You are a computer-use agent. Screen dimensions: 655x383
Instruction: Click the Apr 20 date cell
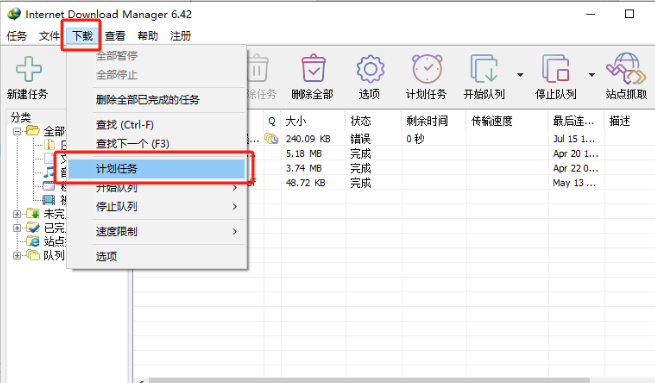tap(576, 154)
